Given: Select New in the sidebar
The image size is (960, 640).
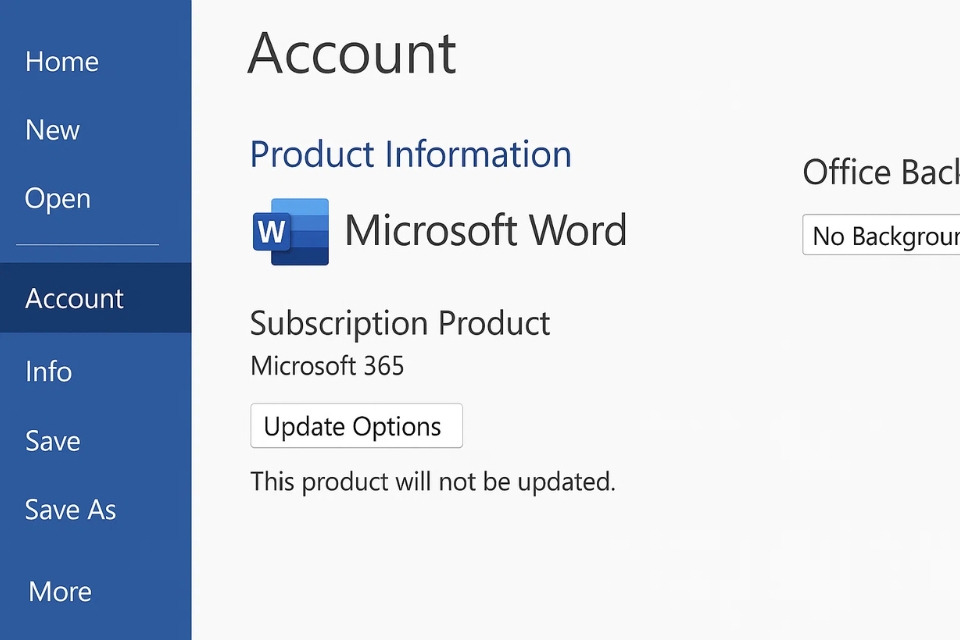Looking at the screenshot, I should [x=53, y=130].
